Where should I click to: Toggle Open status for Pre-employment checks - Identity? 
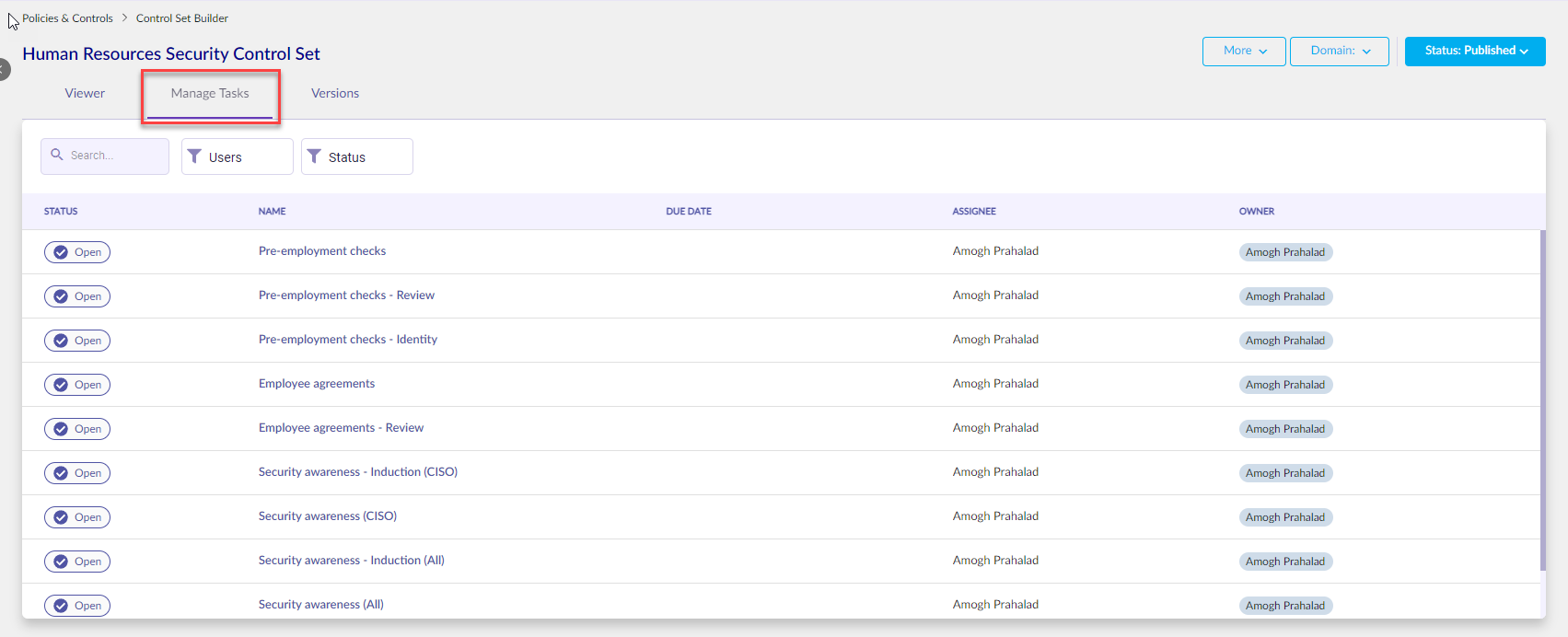tap(77, 341)
